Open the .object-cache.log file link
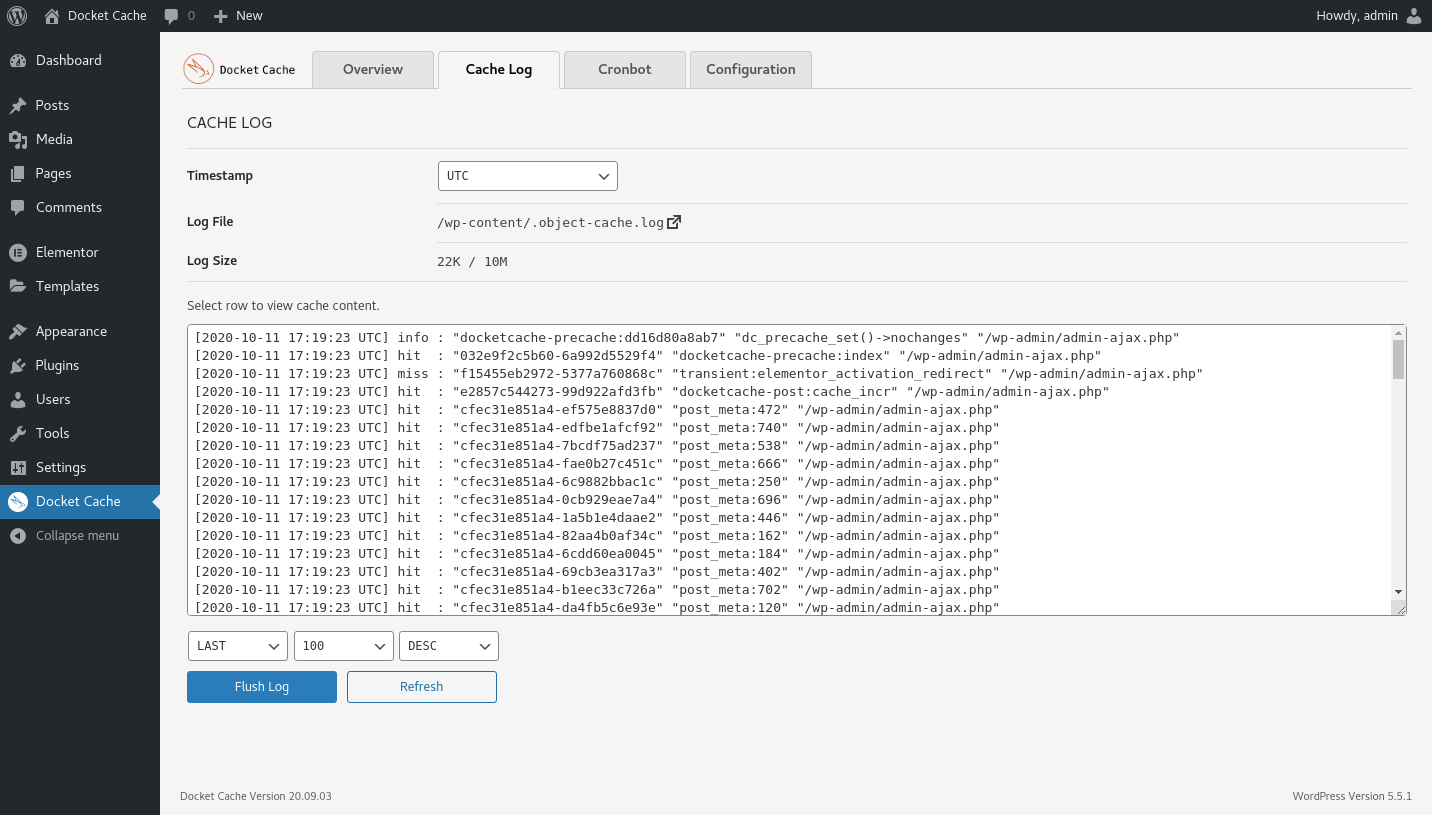Screen dimensions: 1432x815 [x=550, y=221]
